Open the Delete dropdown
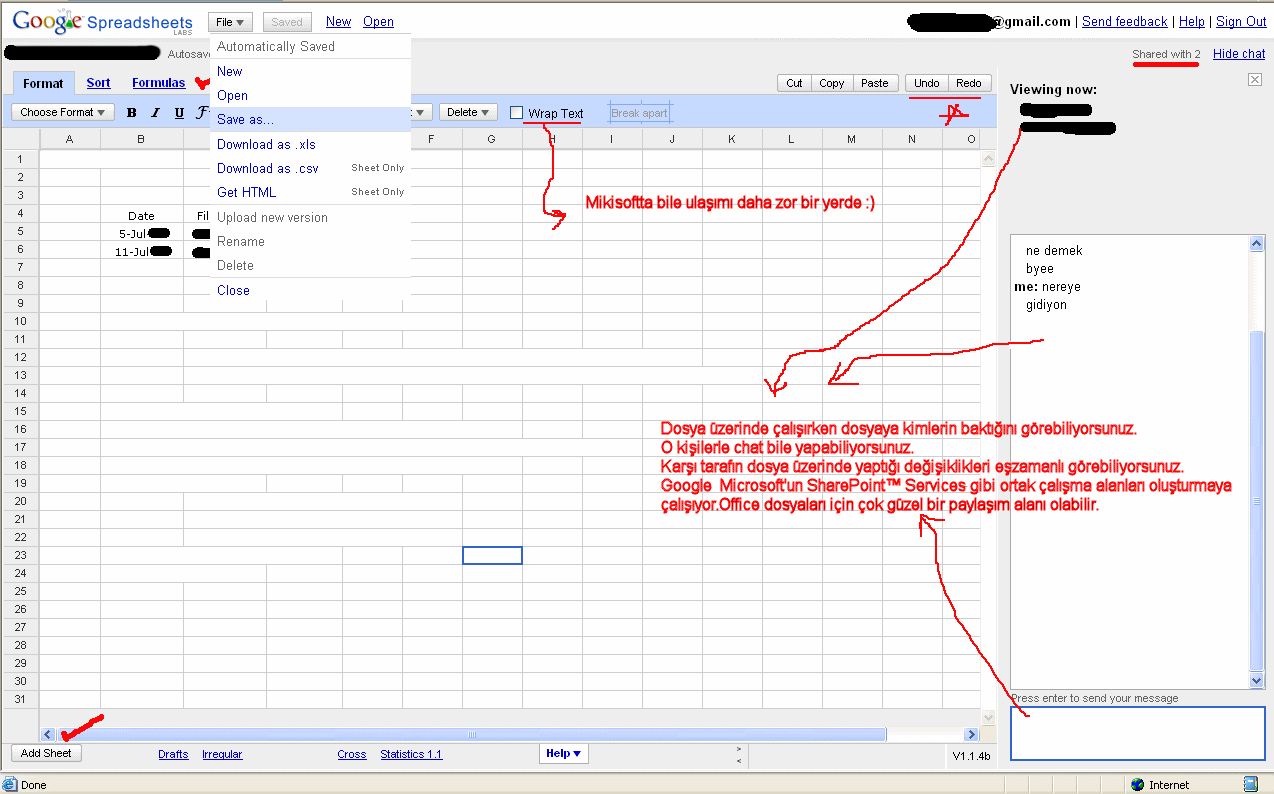Screen dimensions: 1274x794 pyautogui.click(x=468, y=113)
